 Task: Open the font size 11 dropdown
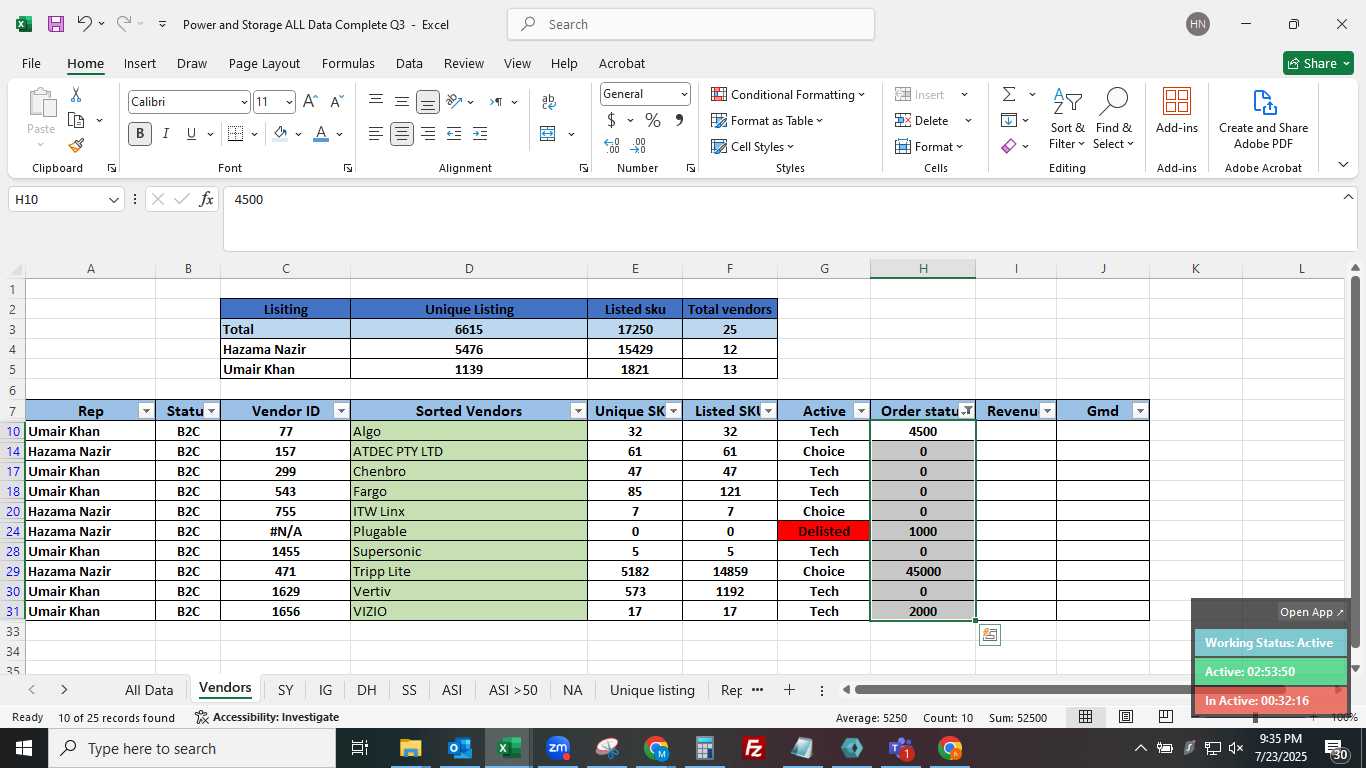point(289,102)
